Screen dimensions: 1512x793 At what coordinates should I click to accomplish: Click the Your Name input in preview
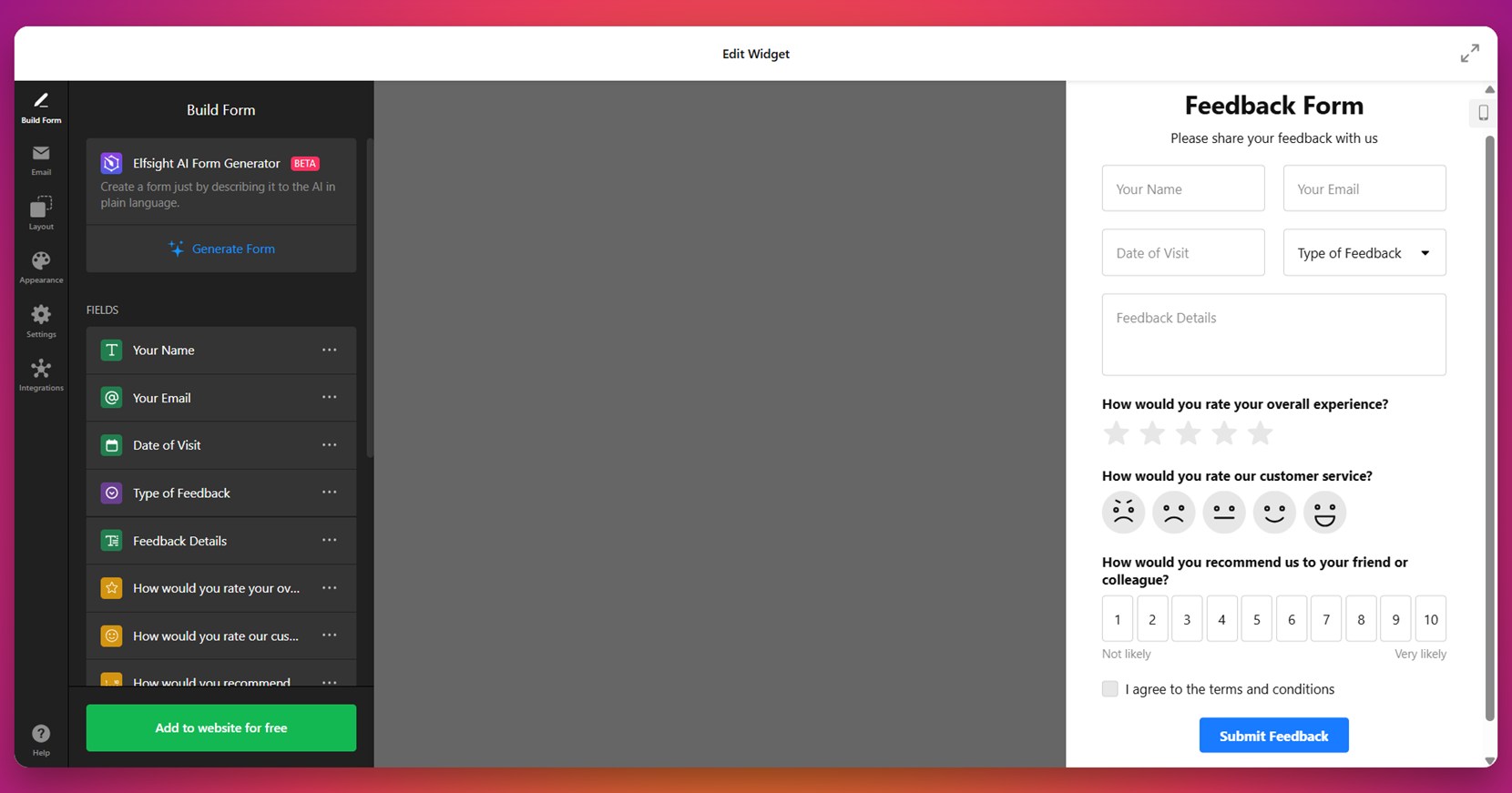click(1183, 188)
